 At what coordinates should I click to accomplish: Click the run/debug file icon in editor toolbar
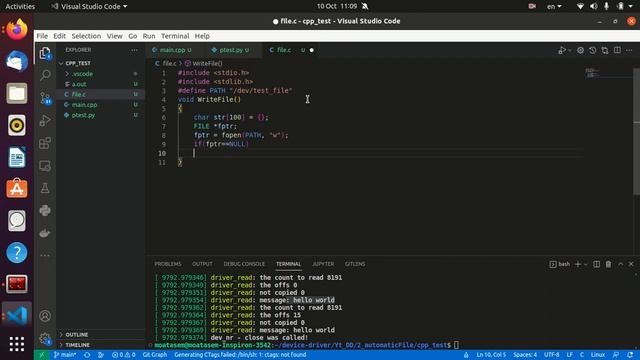click(562, 50)
